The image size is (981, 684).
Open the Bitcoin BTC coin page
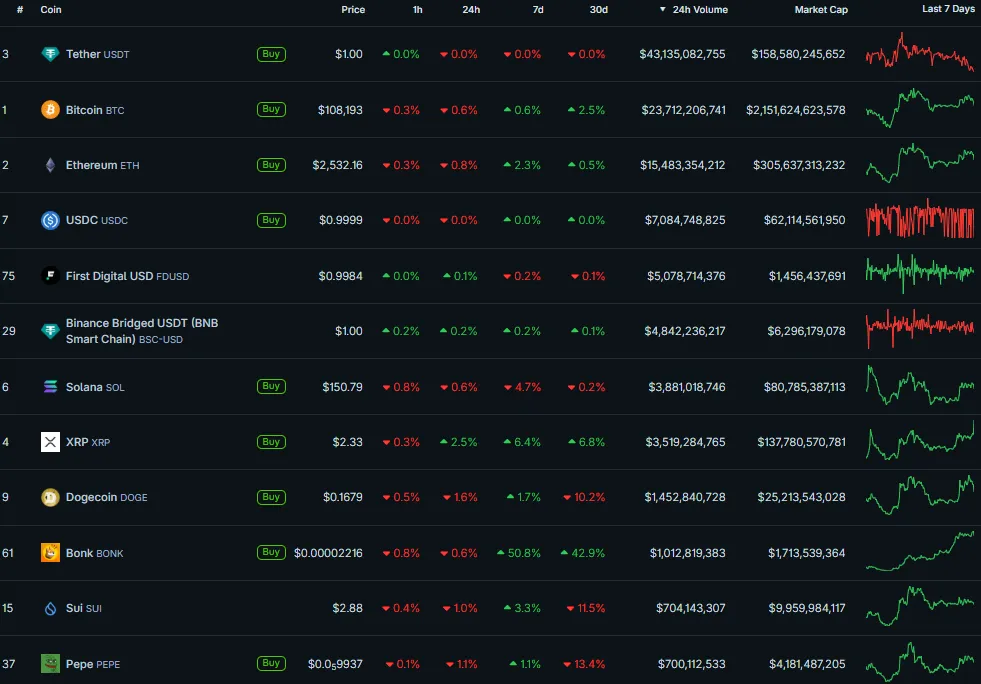coord(95,110)
